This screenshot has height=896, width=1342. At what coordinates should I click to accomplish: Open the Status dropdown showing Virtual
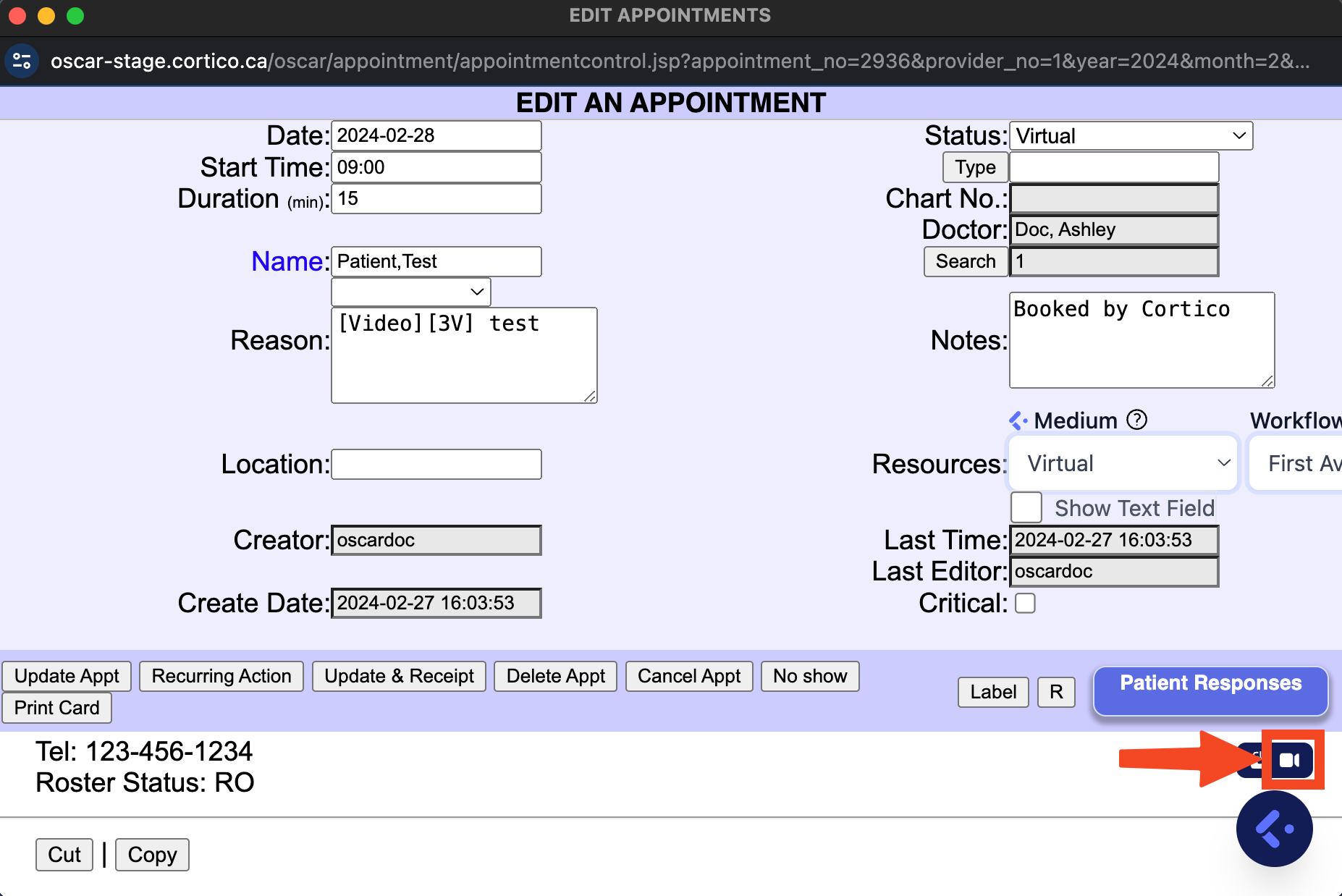(x=1131, y=135)
